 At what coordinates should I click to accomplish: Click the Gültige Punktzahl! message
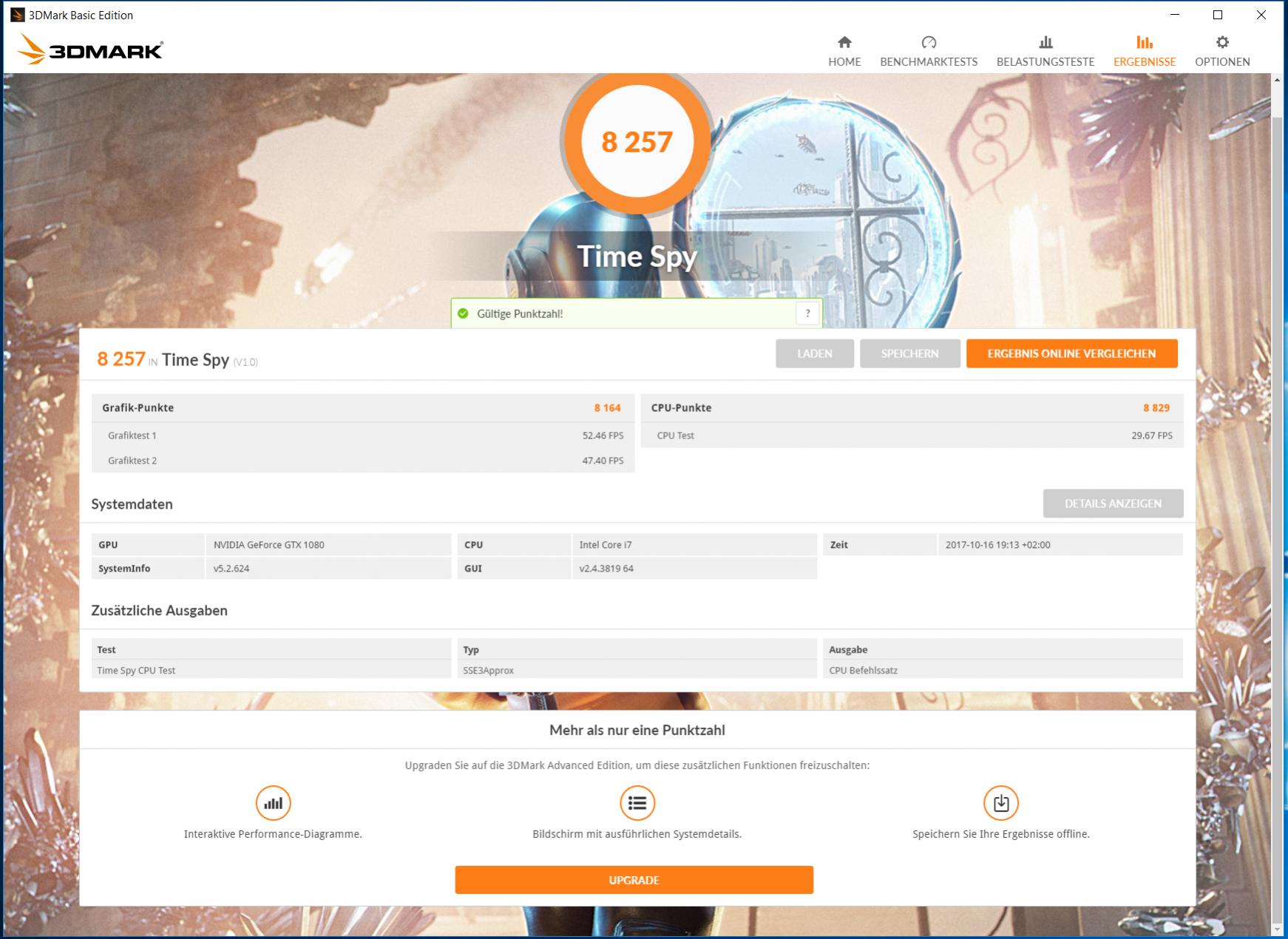520,313
